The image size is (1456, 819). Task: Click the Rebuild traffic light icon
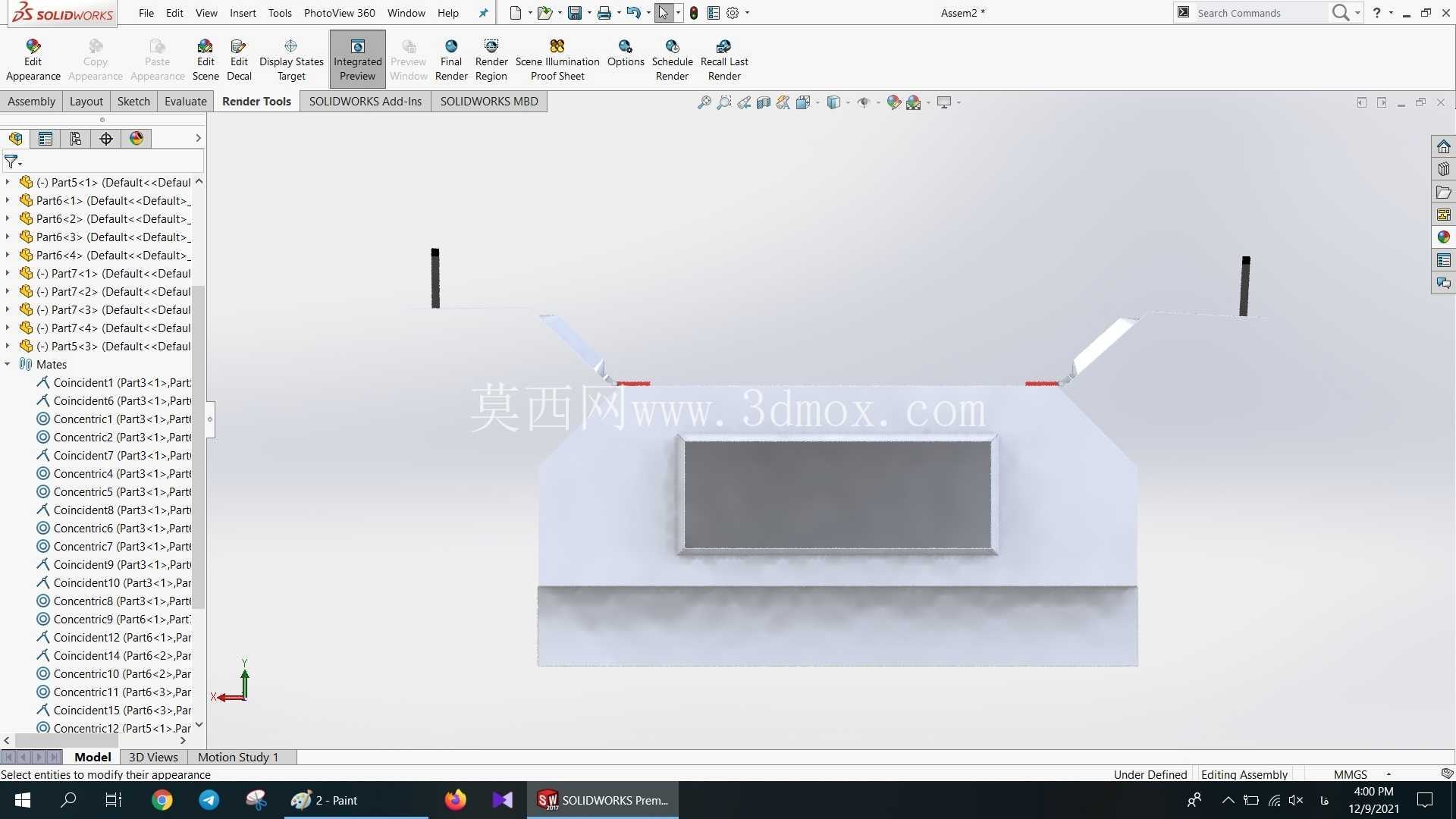coord(693,13)
